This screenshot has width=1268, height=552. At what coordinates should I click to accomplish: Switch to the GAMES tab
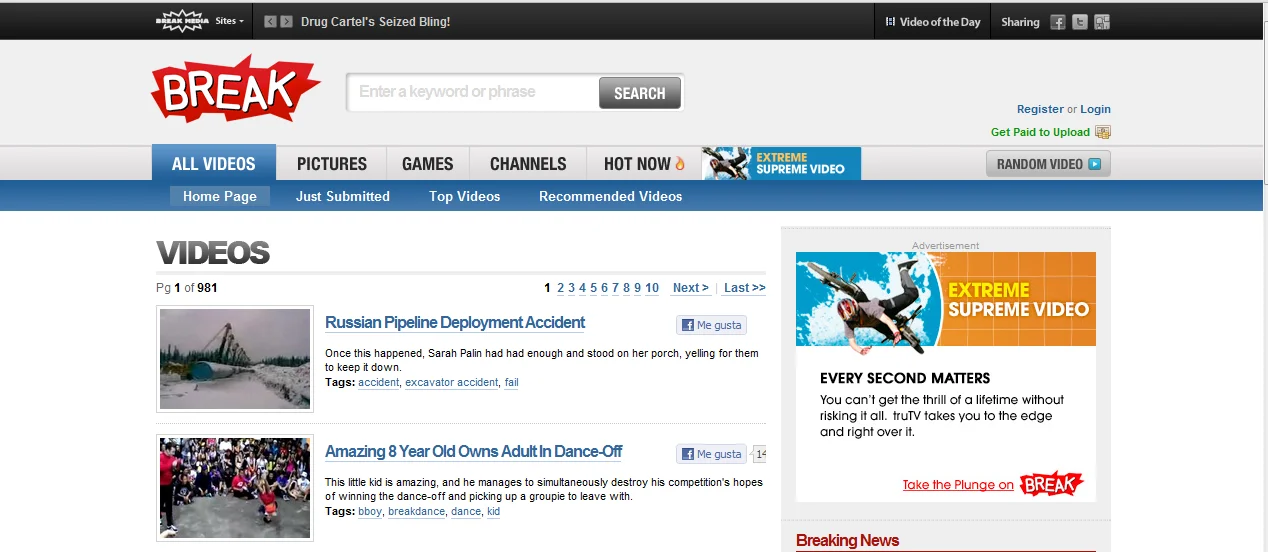428,164
